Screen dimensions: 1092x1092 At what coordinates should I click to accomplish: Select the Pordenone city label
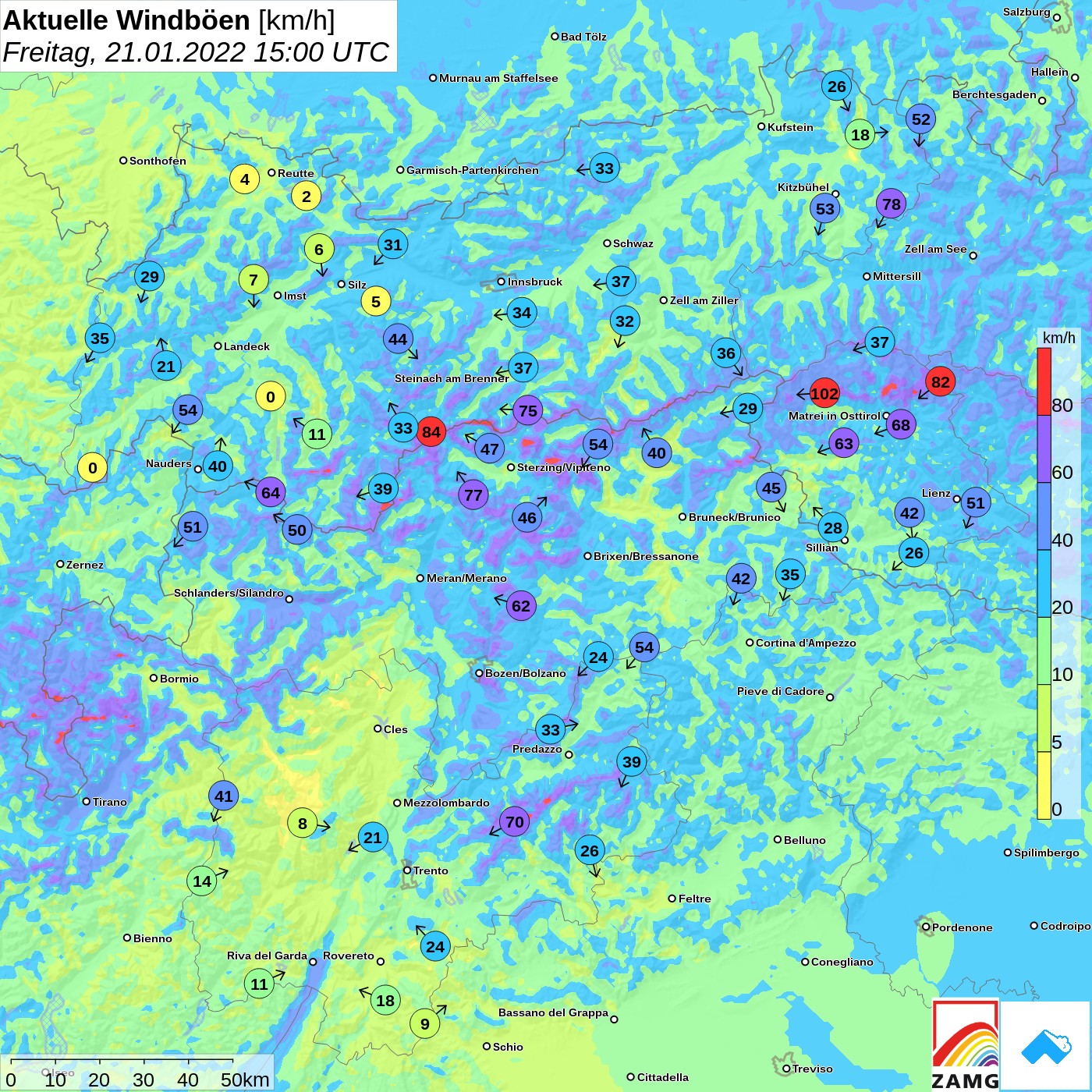click(x=963, y=927)
